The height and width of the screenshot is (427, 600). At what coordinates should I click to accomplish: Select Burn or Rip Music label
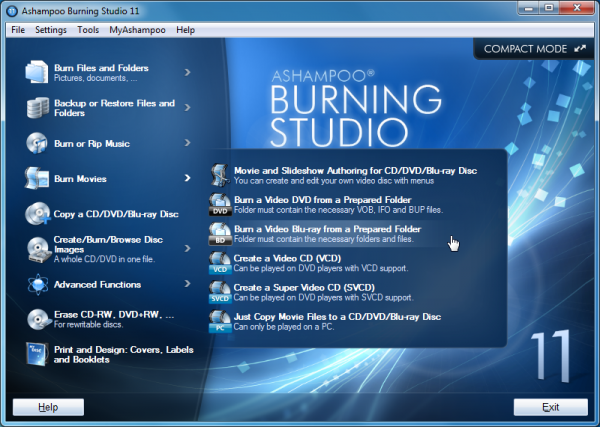click(92, 143)
